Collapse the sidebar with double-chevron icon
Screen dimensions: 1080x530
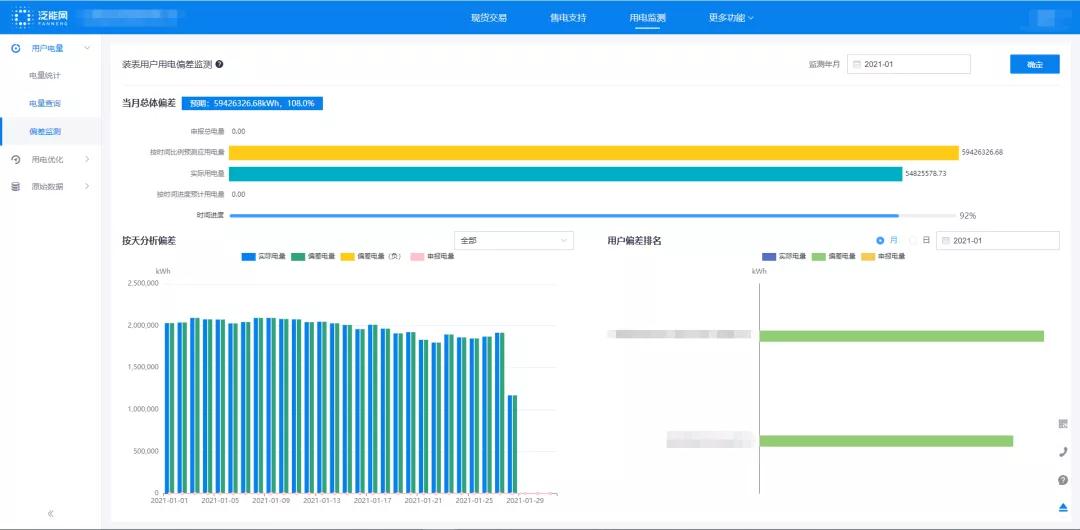[50, 513]
